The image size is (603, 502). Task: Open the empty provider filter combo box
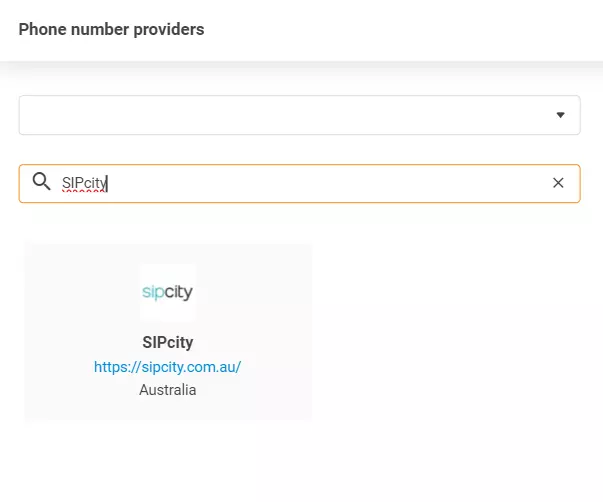[299, 115]
